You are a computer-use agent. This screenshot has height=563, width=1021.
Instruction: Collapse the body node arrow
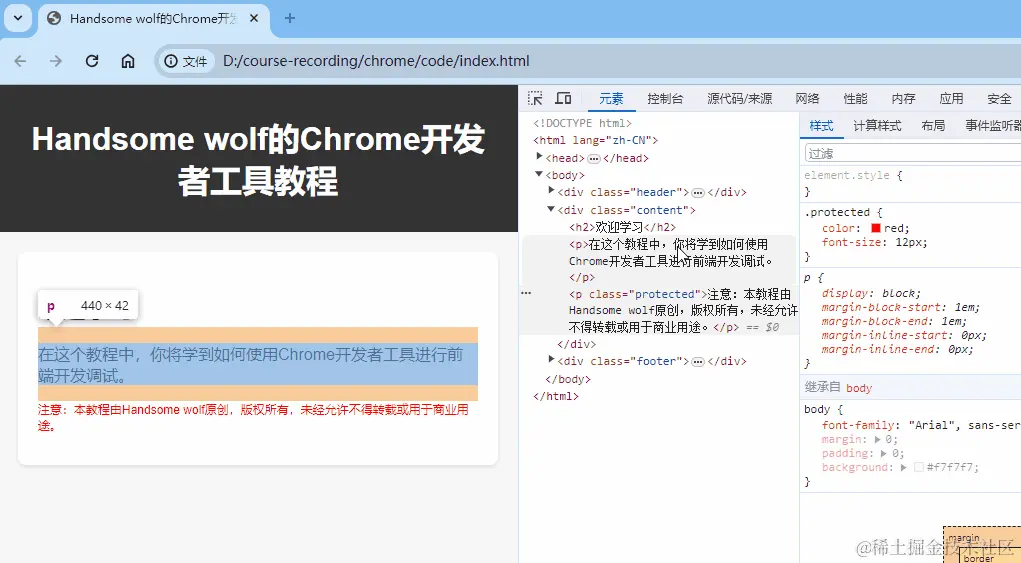(539, 174)
